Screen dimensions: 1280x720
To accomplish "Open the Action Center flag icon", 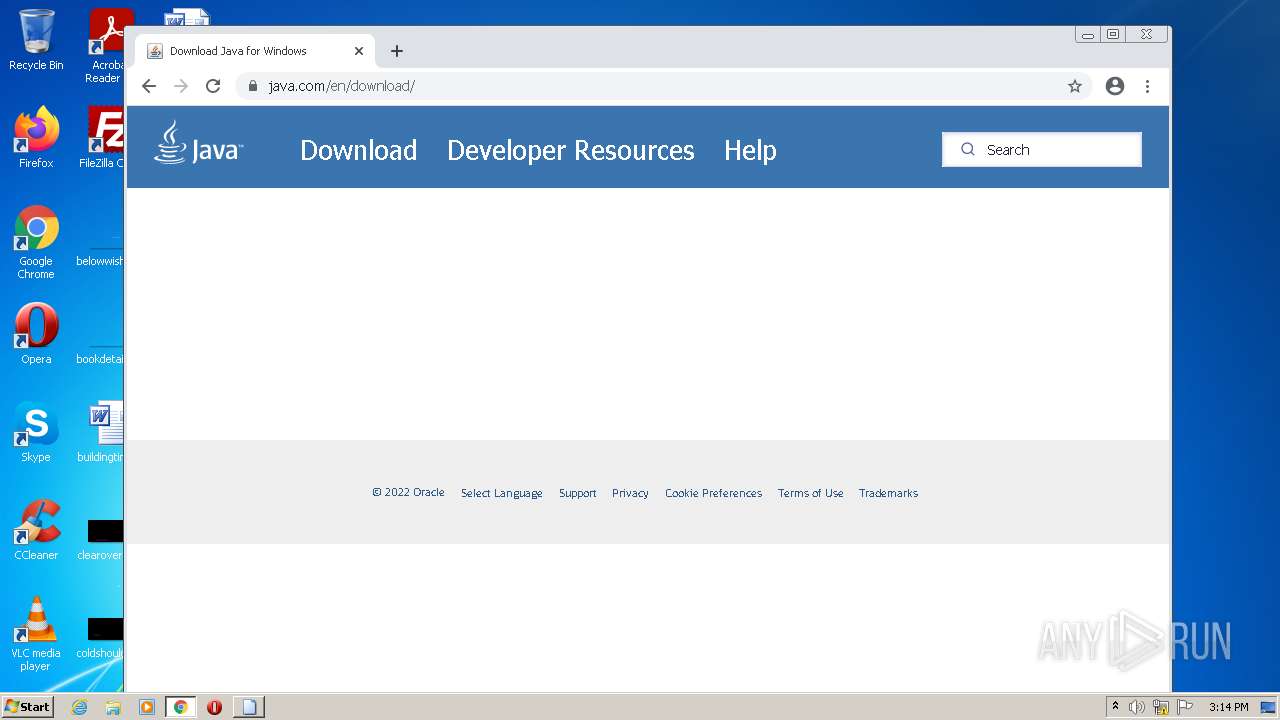I will [1185, 707].
